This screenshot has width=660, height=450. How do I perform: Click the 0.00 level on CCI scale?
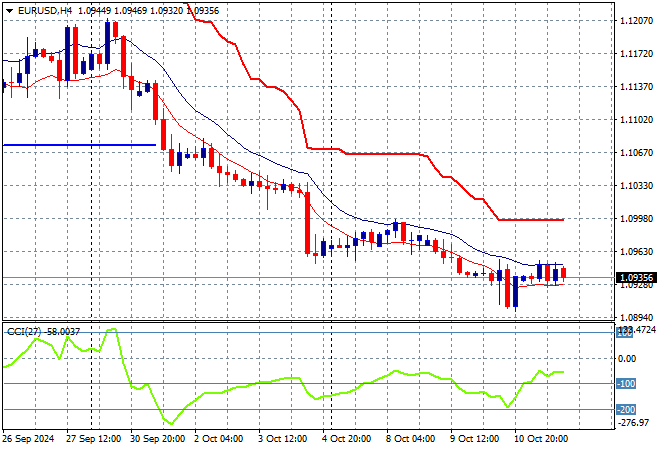[x=629, y=358]
